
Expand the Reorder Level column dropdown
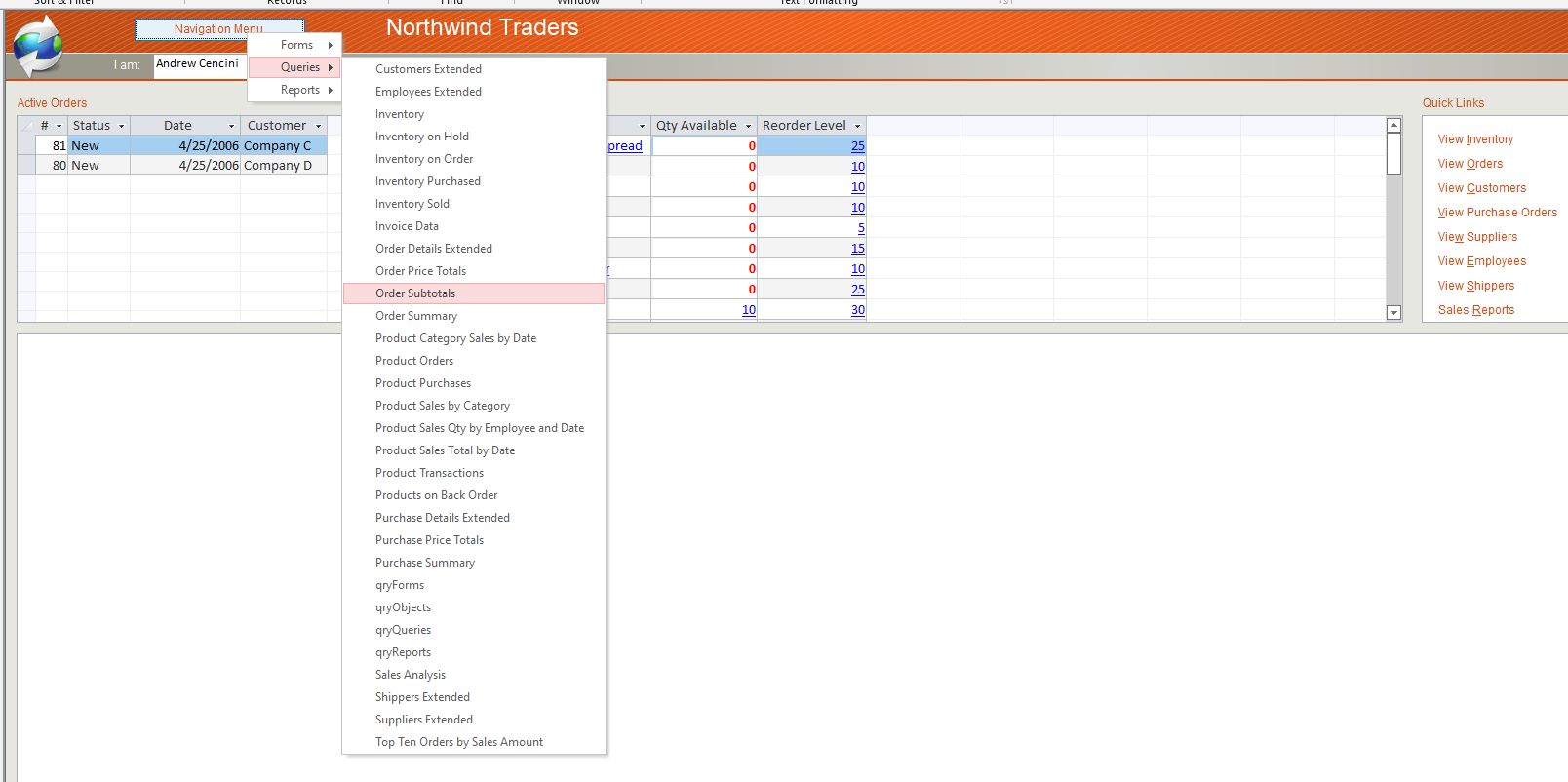point(858,126)
